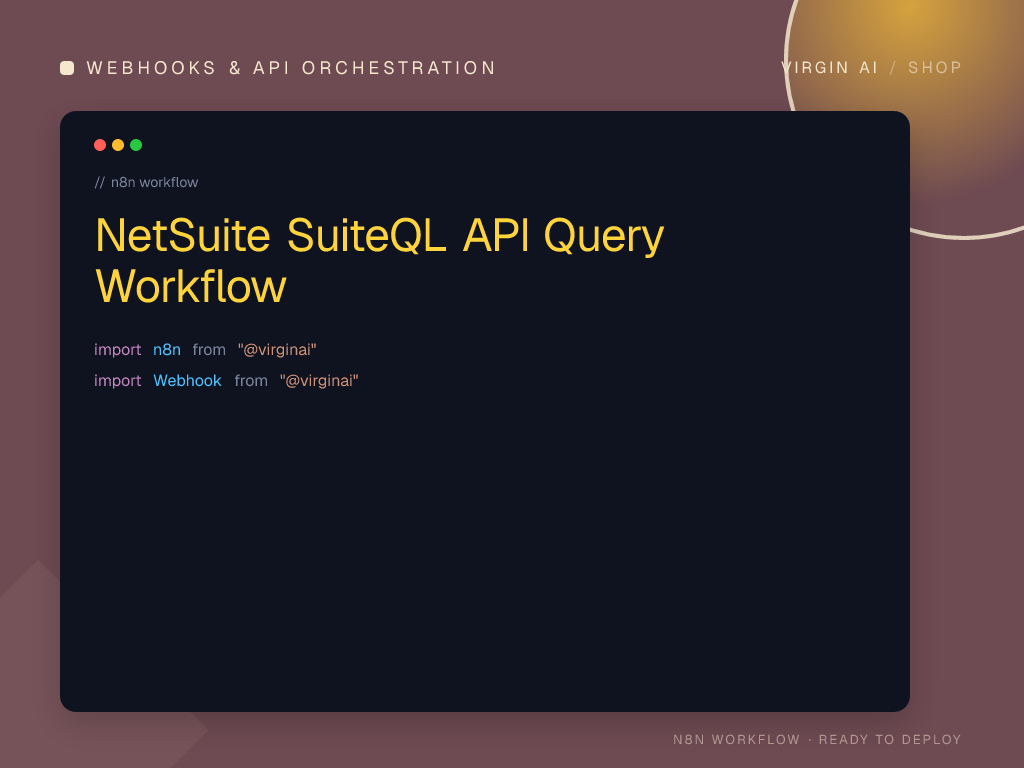The image size is (1024, 768).
Task: Click the yellow minimize dot in code window
Action: pyautogui.click(x=118, y=145)
